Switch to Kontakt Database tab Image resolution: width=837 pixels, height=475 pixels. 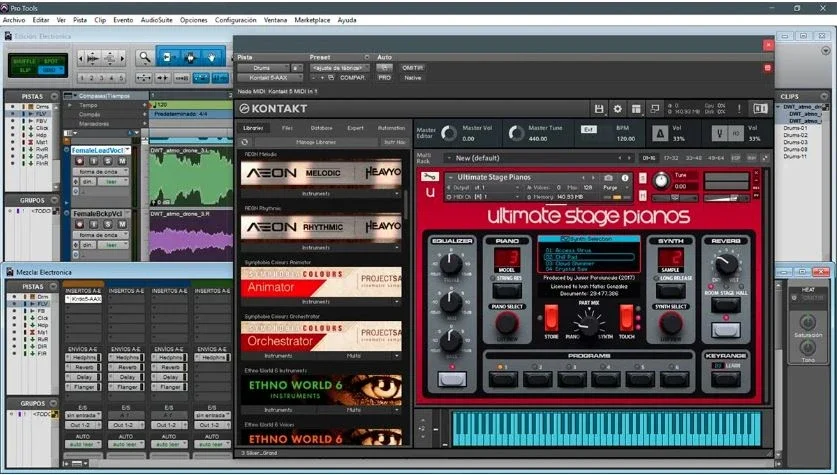pyautogui.click(x=321, y=128)
